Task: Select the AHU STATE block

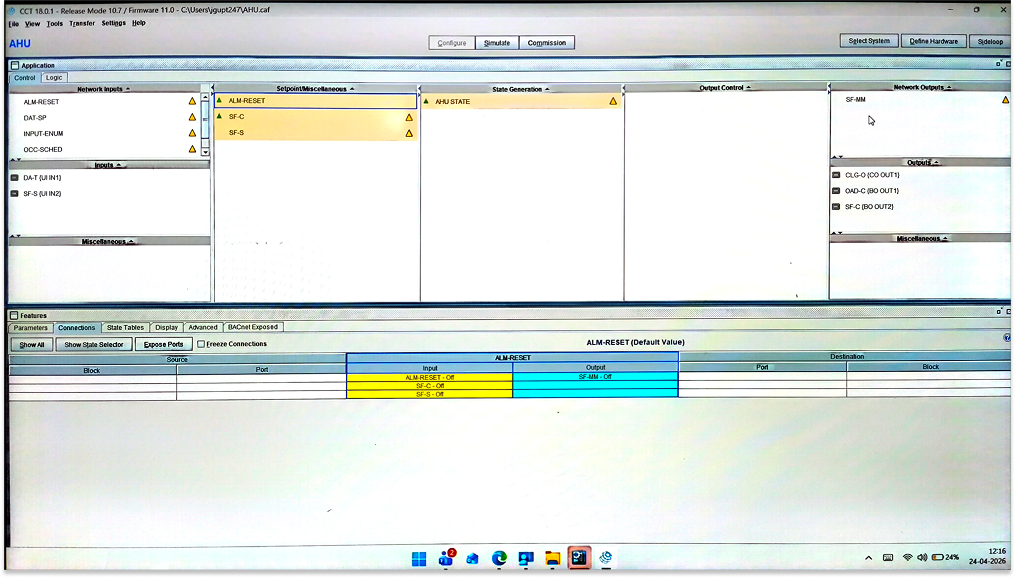Action: point(521,102)
